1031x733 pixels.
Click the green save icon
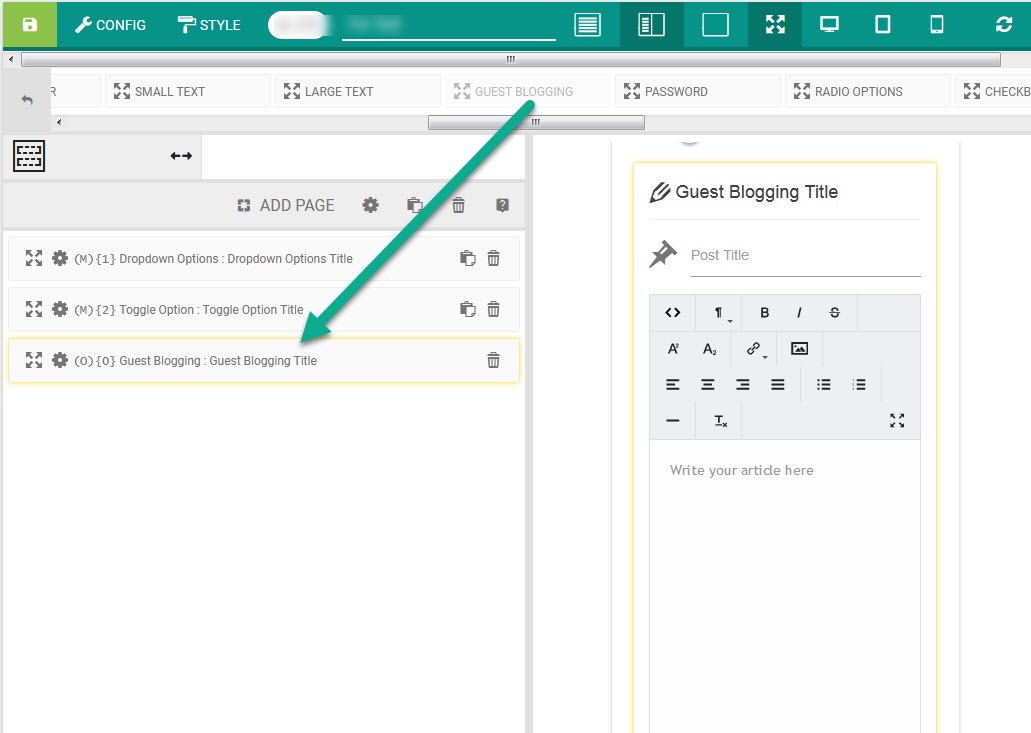tap(30, 25)
